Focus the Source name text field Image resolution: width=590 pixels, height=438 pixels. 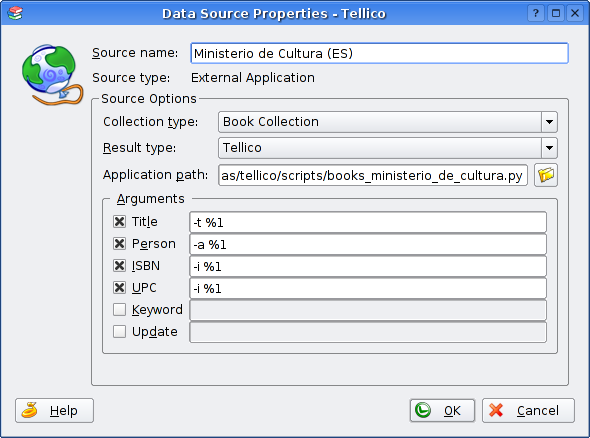coord(379,53)
